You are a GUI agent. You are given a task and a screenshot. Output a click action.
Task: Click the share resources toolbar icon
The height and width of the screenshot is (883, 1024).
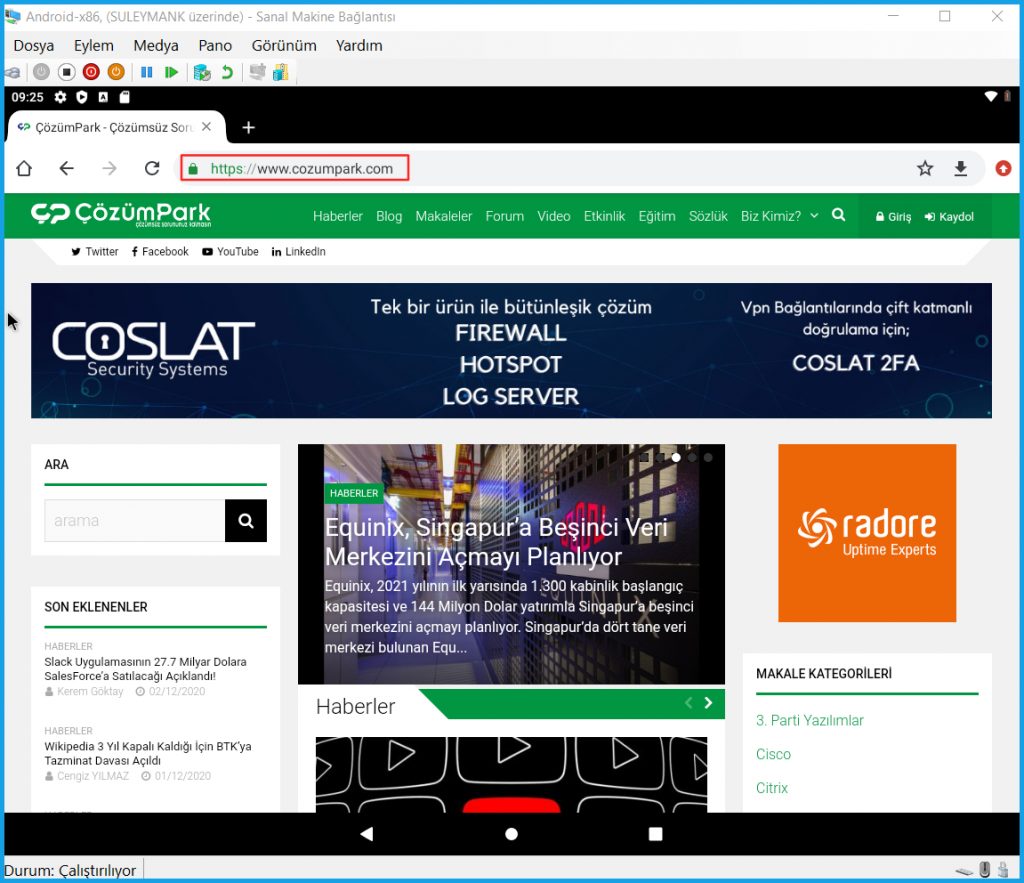point(281,72)
